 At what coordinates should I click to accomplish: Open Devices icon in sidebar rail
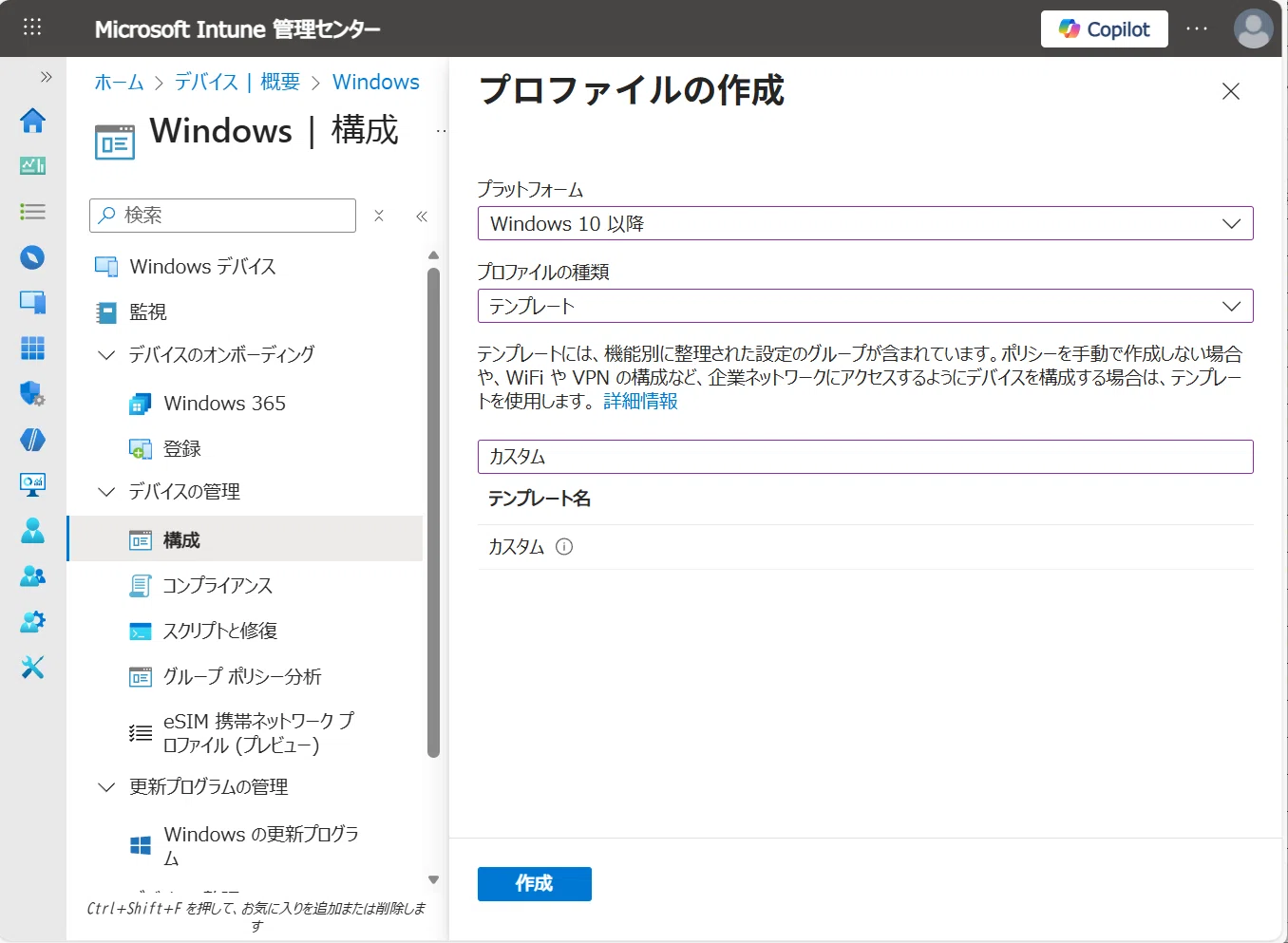click(x=32, y=303)
